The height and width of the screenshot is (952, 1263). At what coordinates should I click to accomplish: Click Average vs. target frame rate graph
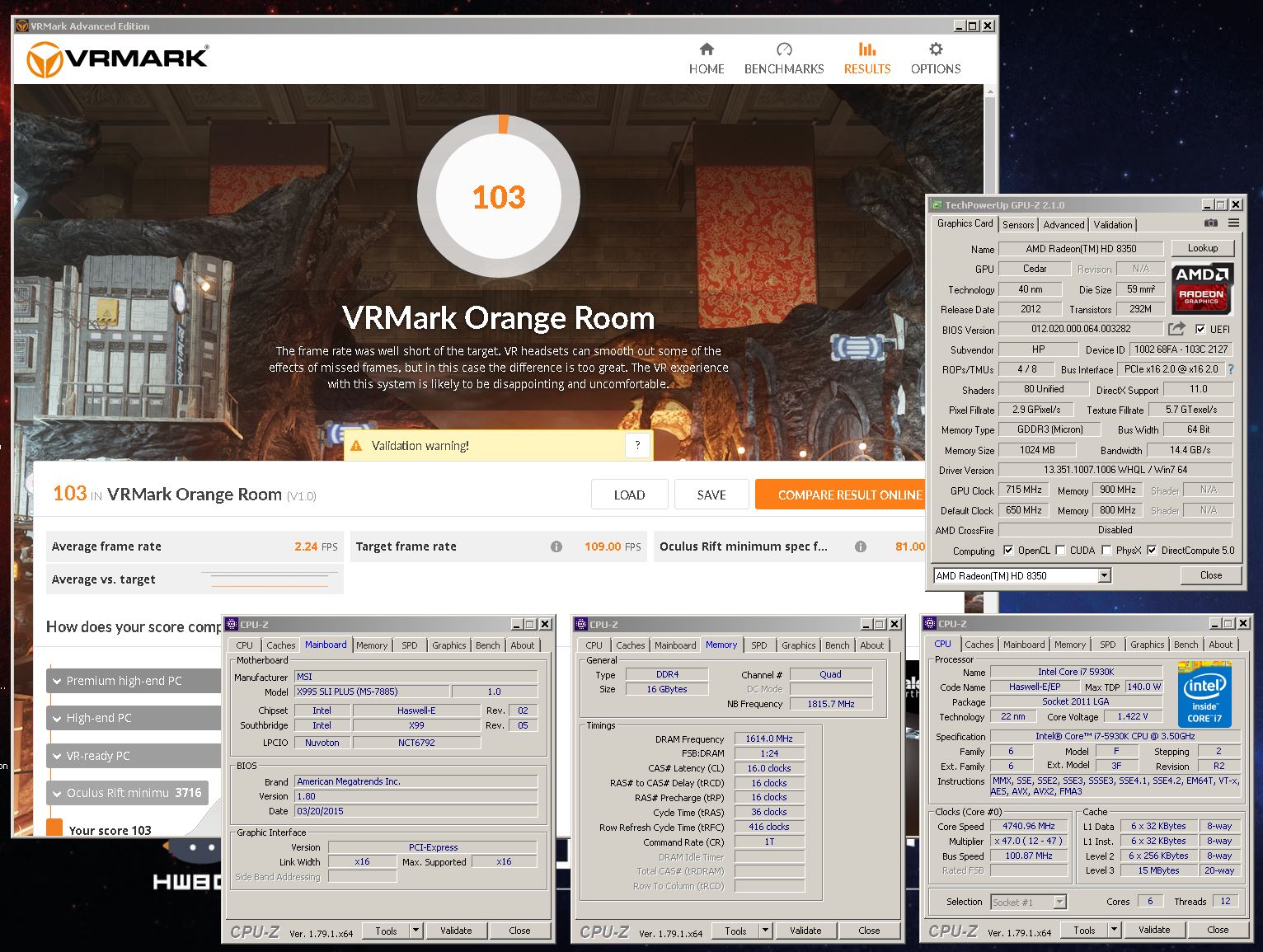[270, 579]
